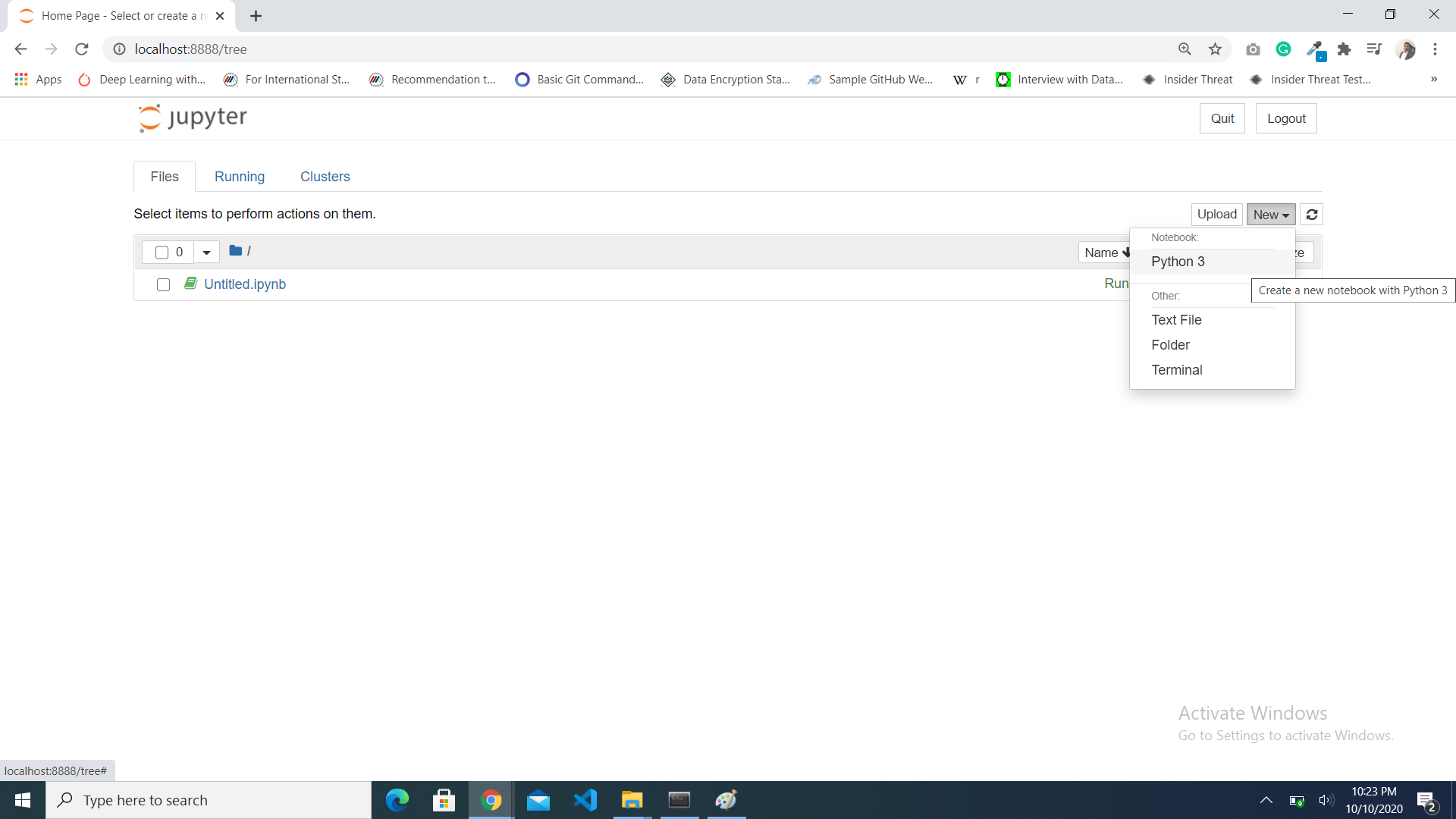Click the folder icon in breadcrumb
The width and height of the screenshot is (1456, 819).
[236, 251]
